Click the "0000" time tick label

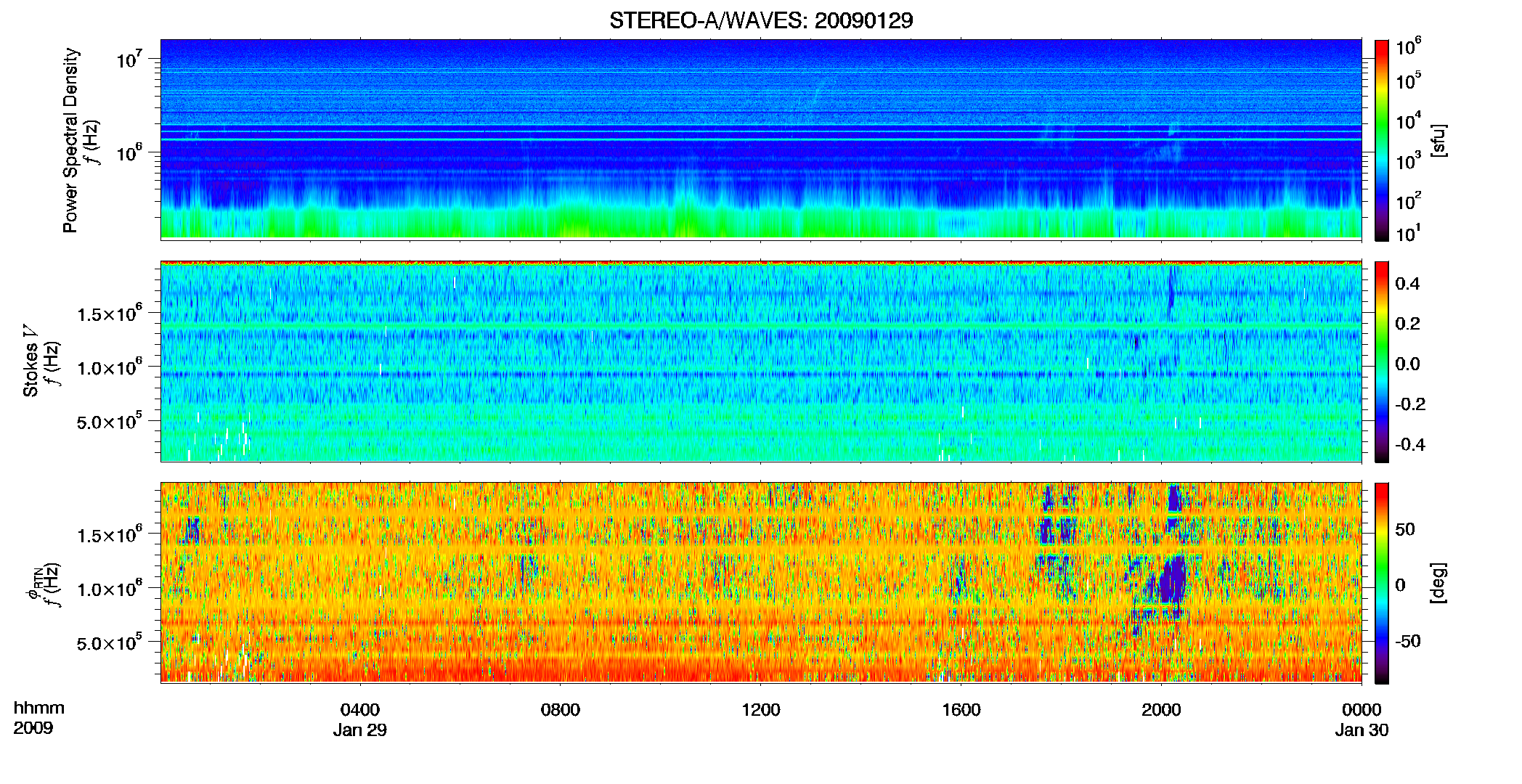pos(1362,710)
